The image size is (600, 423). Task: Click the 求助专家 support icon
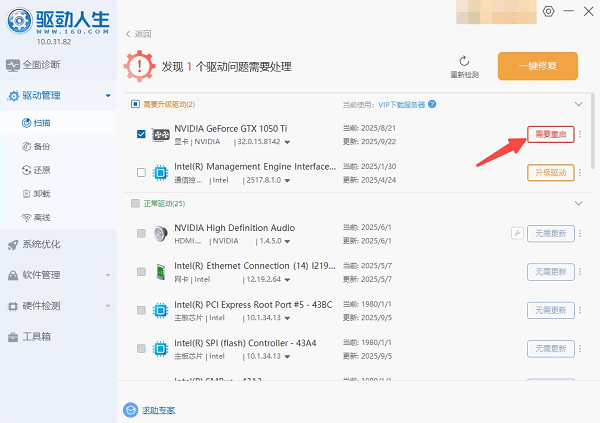[x=129, y=410]
